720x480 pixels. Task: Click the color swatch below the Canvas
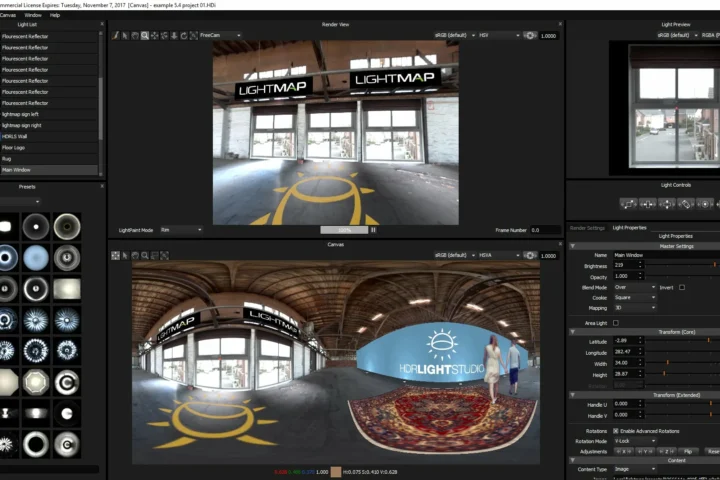click(336, 472)
